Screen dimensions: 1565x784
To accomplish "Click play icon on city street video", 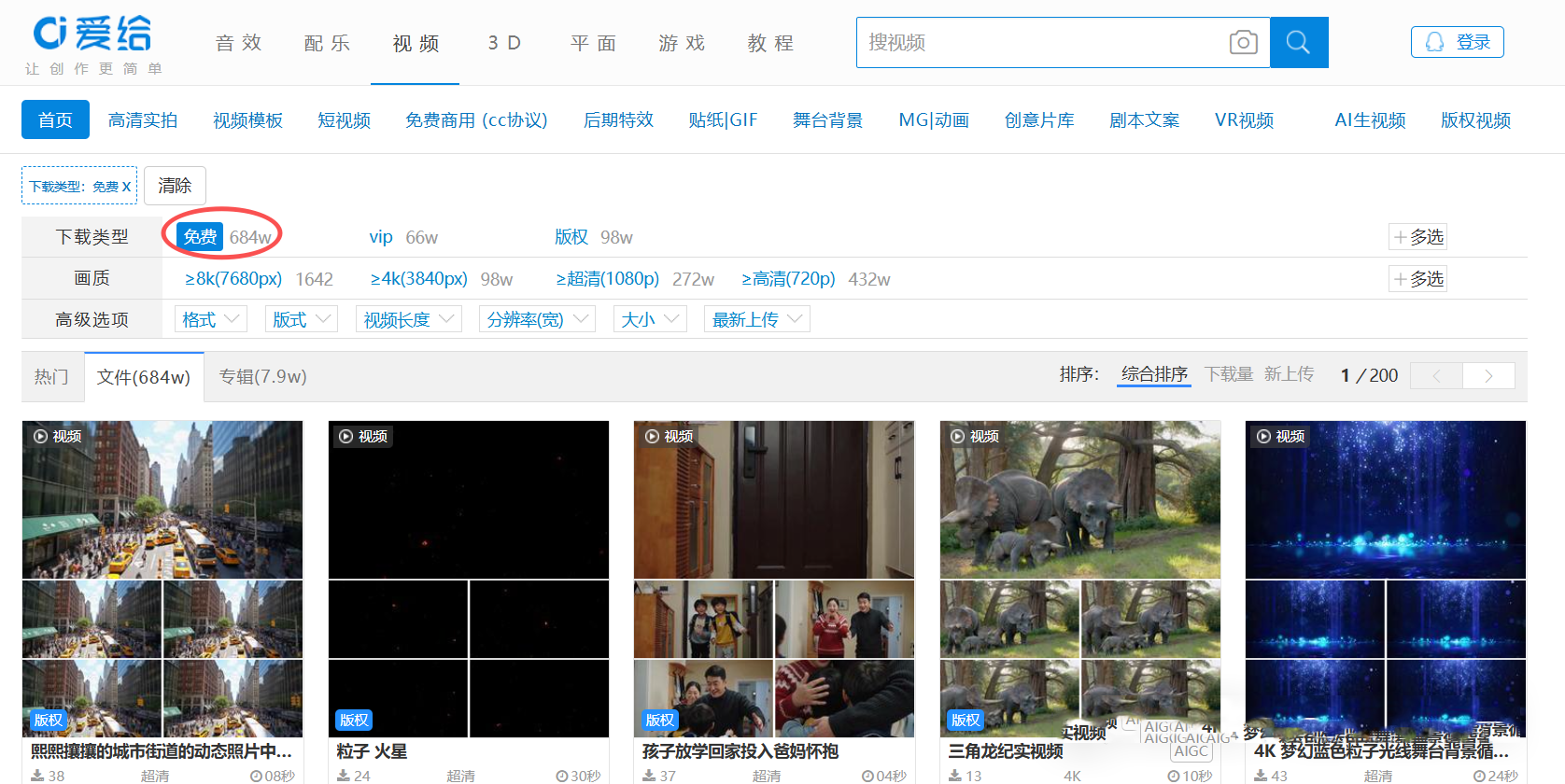I will click(x=41, y=436).
